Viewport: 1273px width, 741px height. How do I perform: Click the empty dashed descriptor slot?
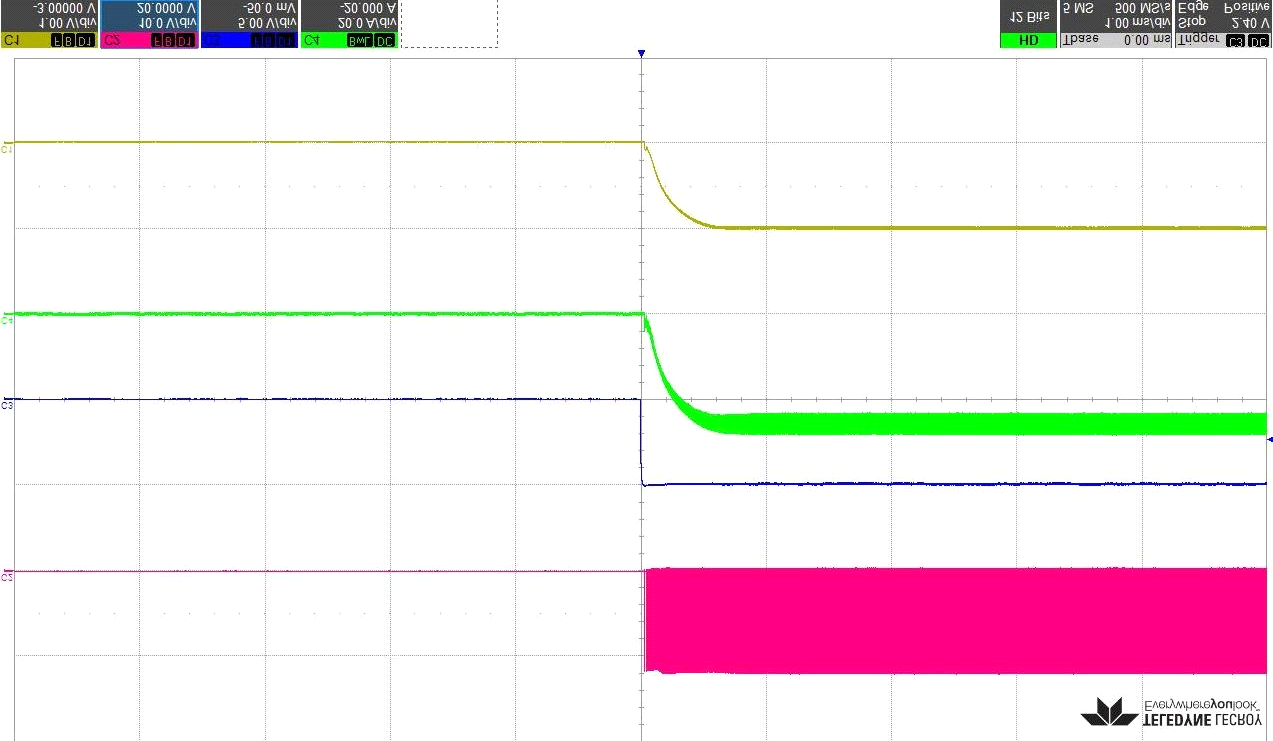[x=448, y=24]
